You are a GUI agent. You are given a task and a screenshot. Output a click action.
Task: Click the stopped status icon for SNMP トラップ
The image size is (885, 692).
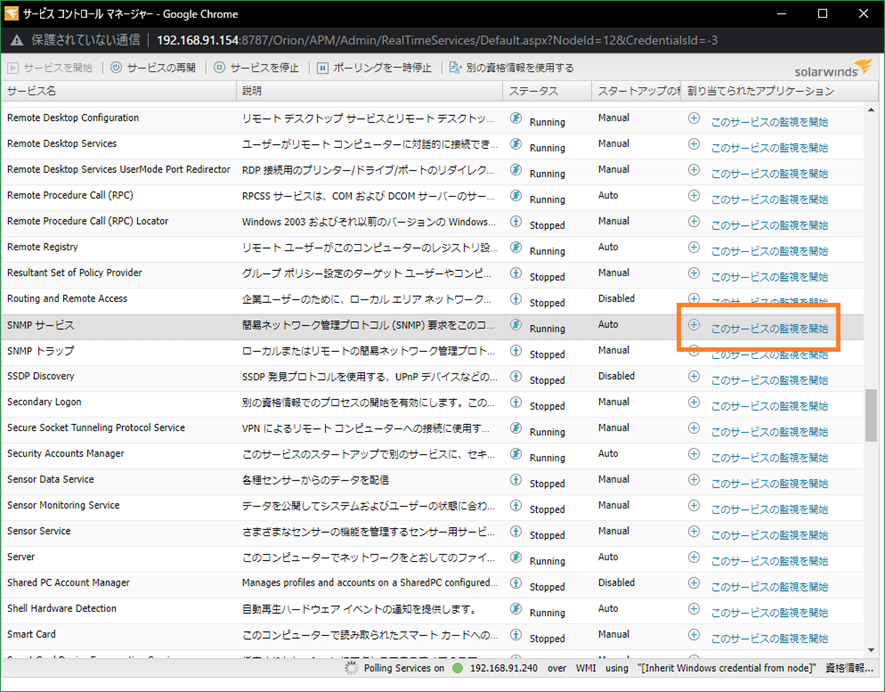click(x=516, y=351)
